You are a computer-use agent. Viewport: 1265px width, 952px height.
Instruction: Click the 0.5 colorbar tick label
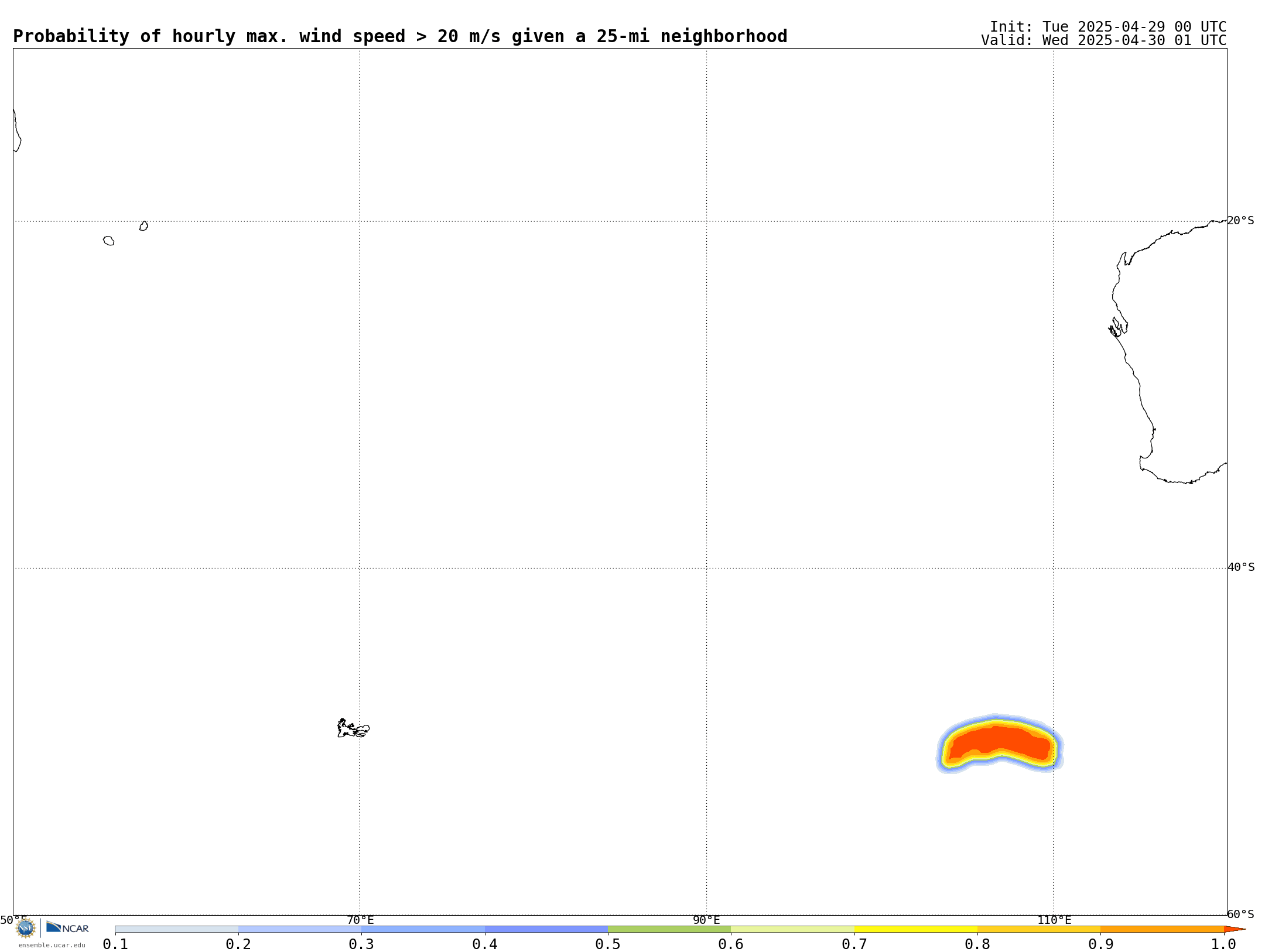608,944
